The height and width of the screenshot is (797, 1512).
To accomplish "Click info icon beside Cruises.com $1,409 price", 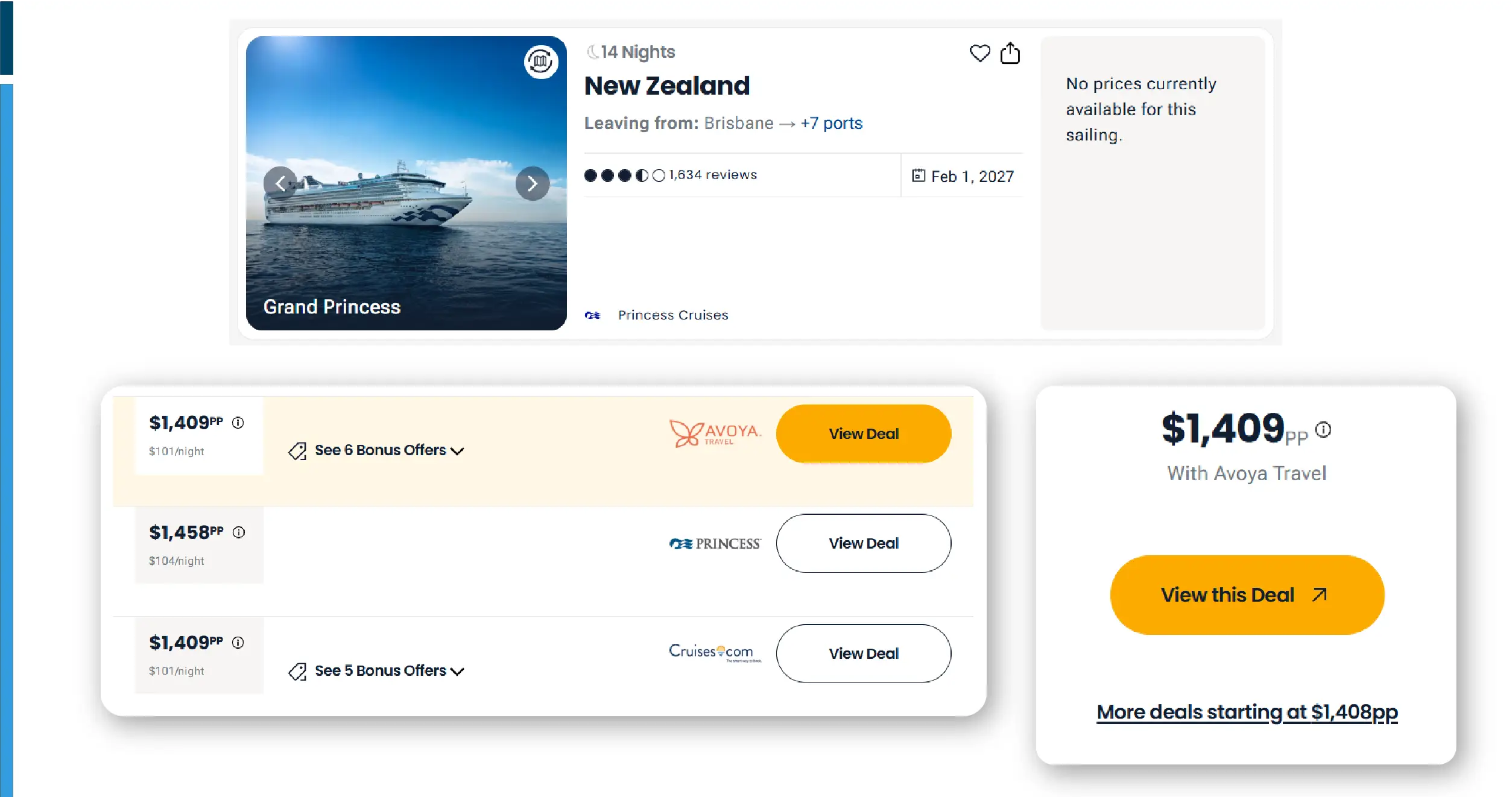I will [x=238, y=643].
